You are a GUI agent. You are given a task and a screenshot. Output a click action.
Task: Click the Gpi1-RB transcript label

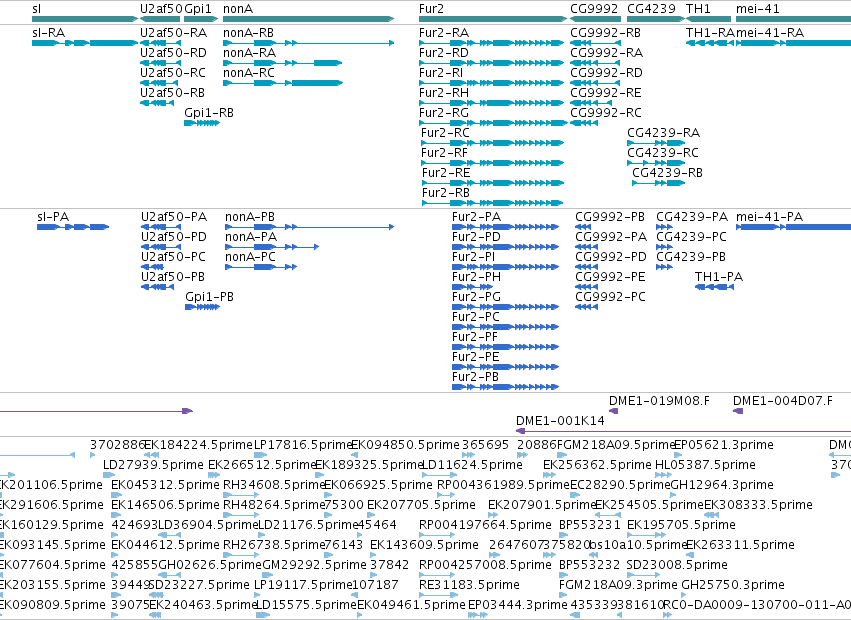pos(209,113)
